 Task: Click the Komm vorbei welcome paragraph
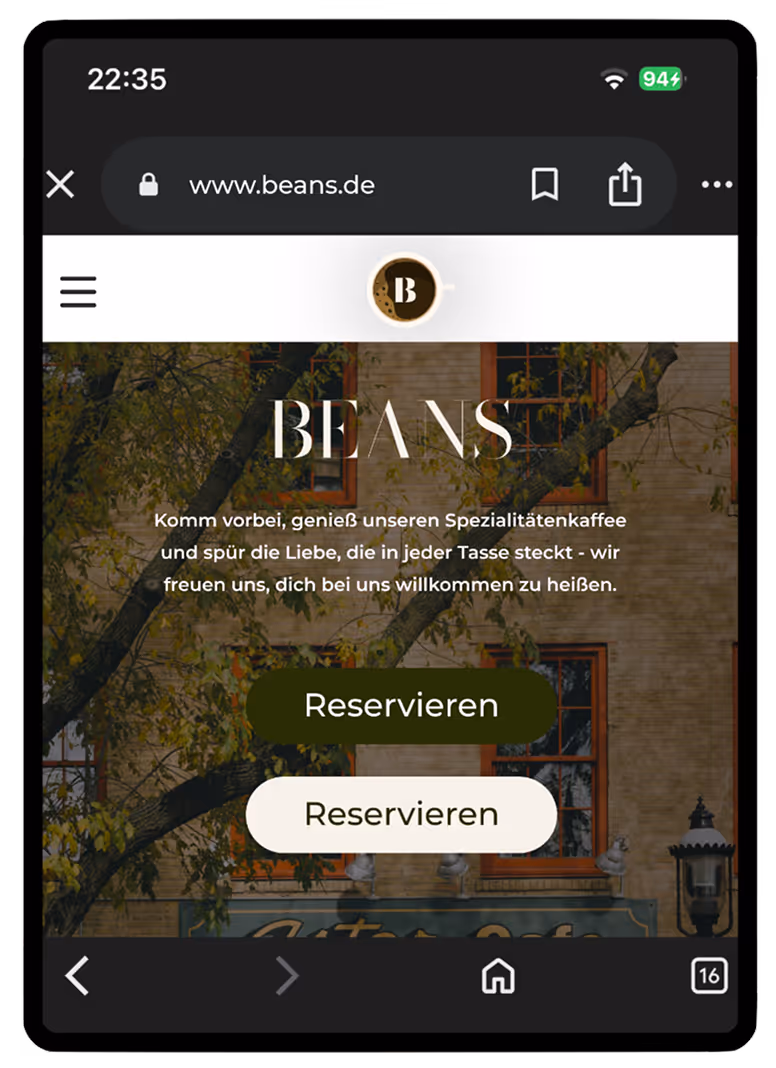(390, 552)
